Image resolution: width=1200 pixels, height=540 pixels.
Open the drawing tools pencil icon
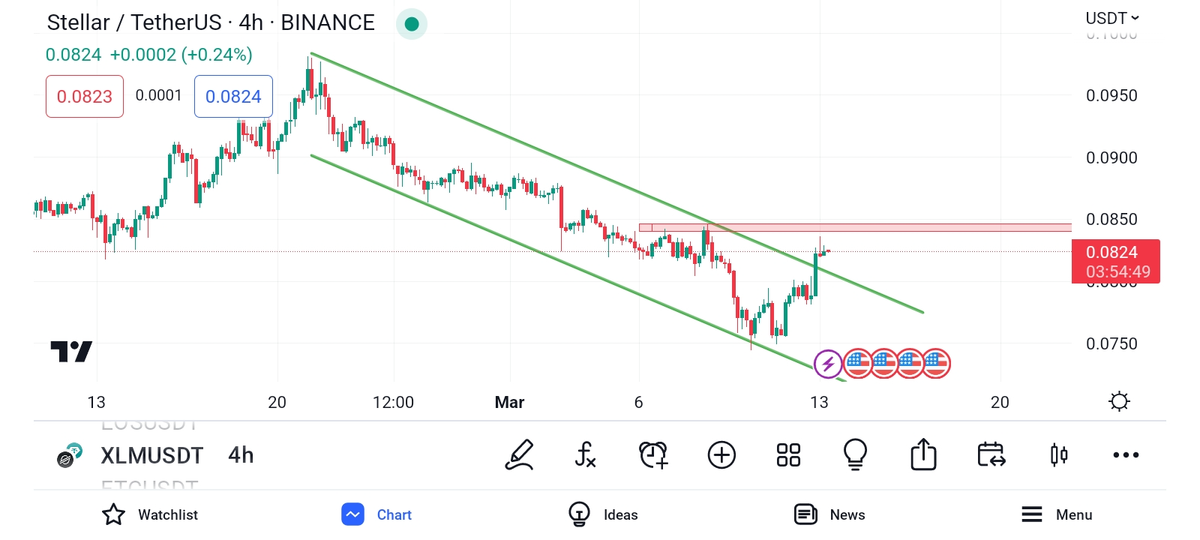[519, 455]
